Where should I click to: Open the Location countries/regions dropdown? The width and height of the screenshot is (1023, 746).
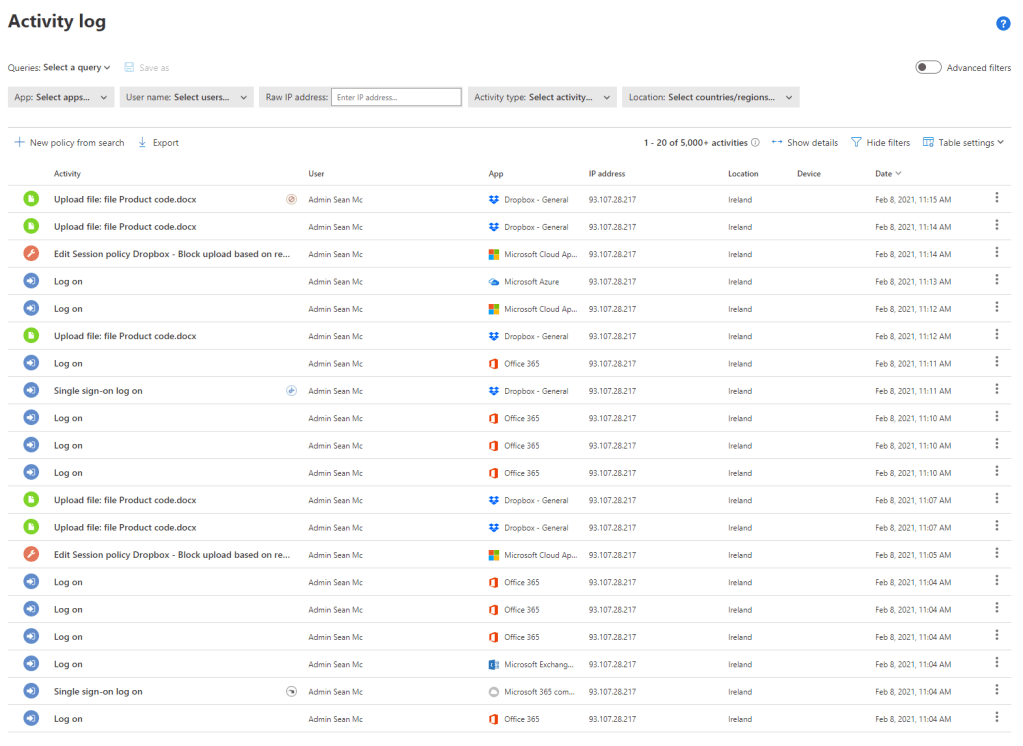710,97
